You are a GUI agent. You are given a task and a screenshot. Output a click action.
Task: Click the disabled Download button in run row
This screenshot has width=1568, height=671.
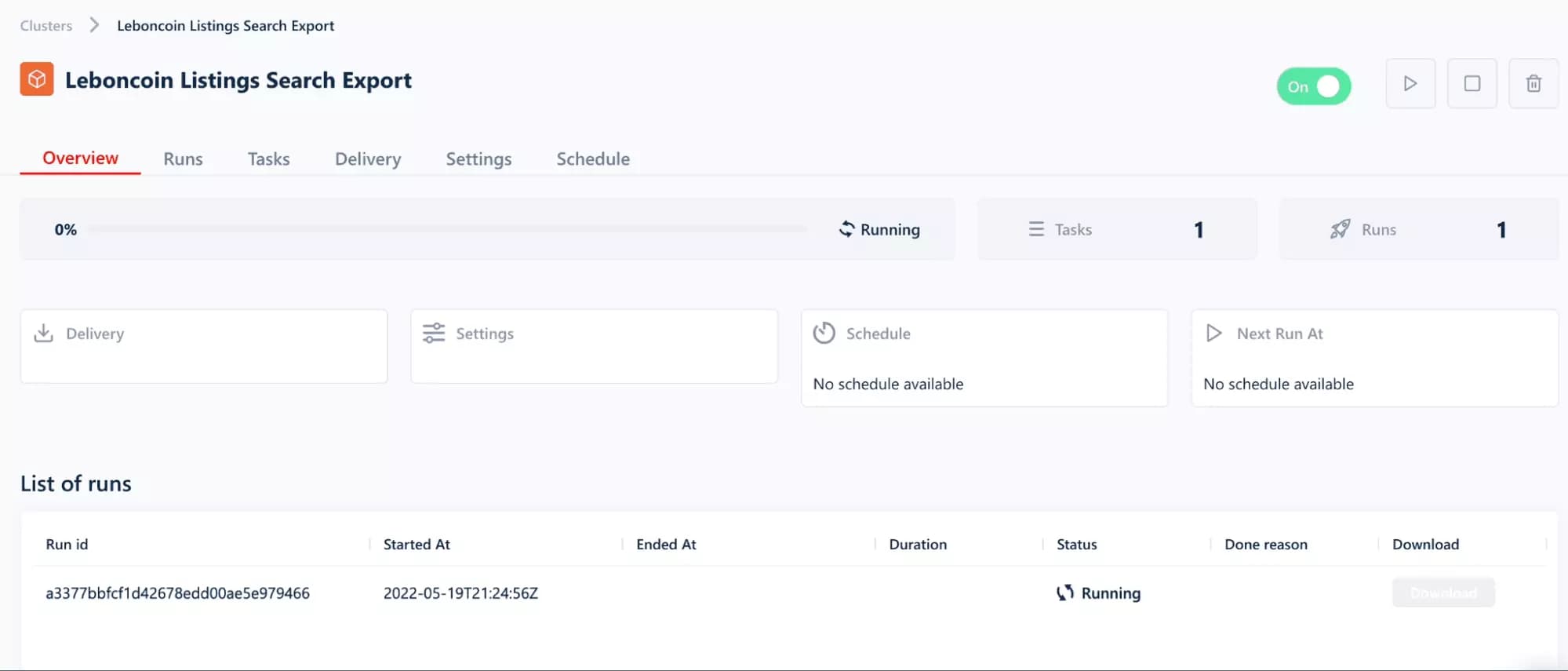[x=1443, y=593]
